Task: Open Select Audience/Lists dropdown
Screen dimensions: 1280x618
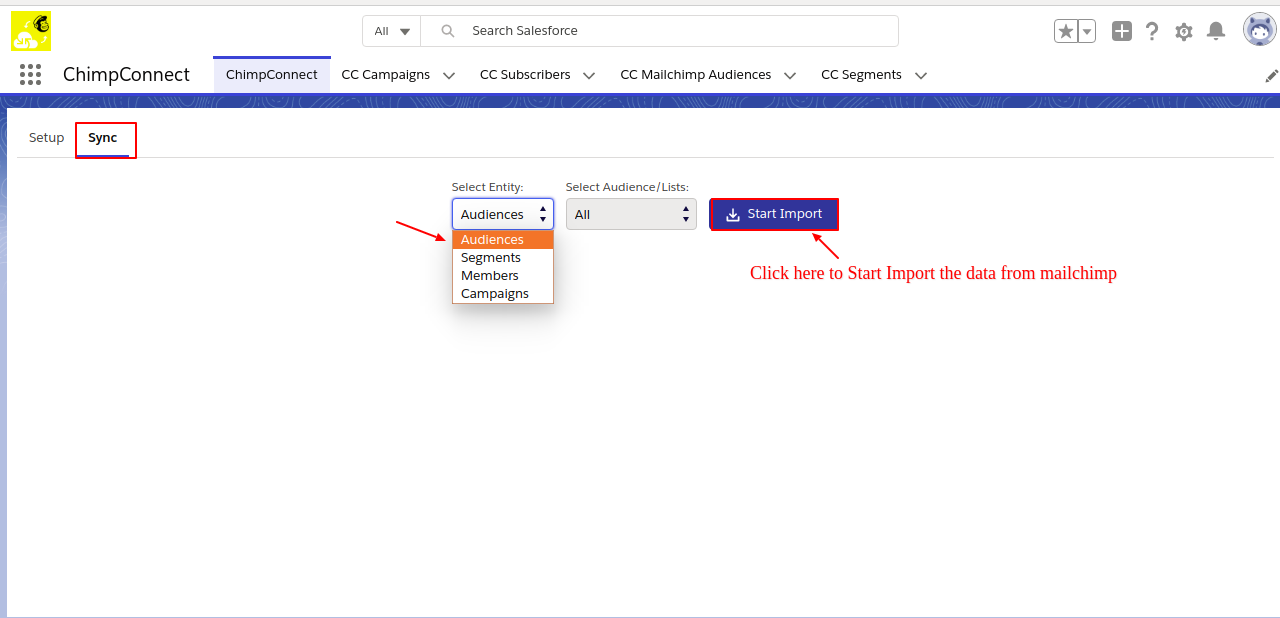Action: (631, 214)
